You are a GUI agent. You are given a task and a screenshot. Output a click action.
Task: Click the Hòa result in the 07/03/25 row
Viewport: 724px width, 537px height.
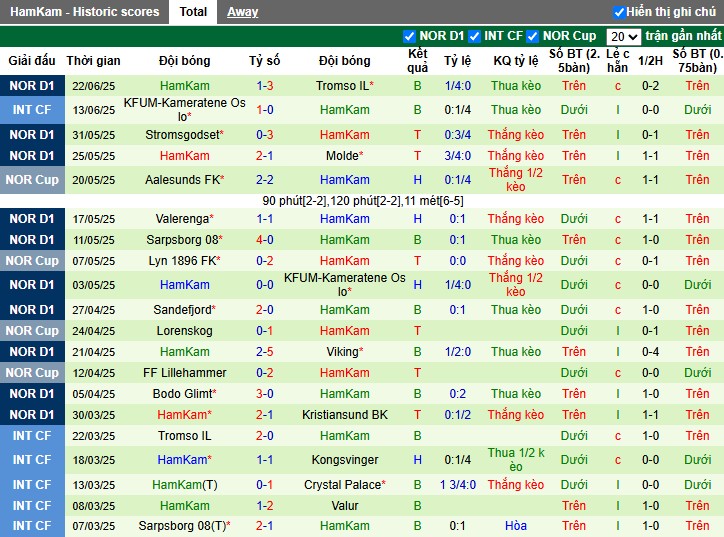point(516,526)
